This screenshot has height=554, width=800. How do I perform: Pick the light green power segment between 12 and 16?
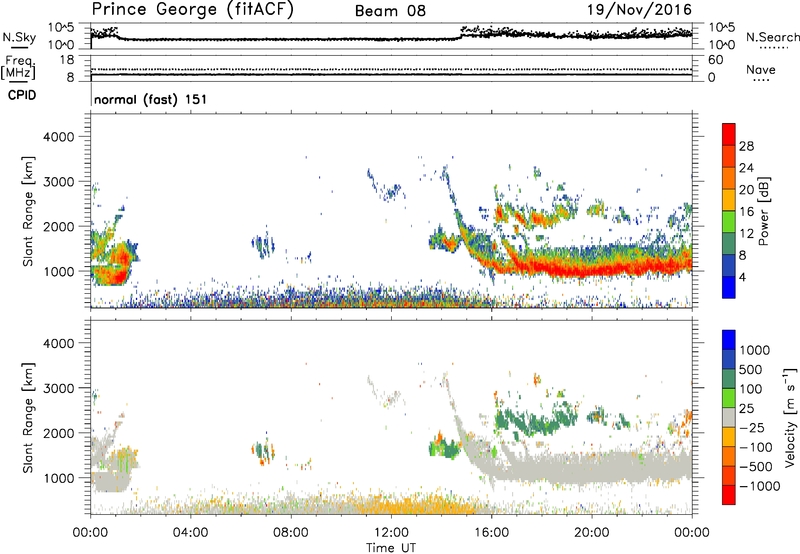coord(729,222)
